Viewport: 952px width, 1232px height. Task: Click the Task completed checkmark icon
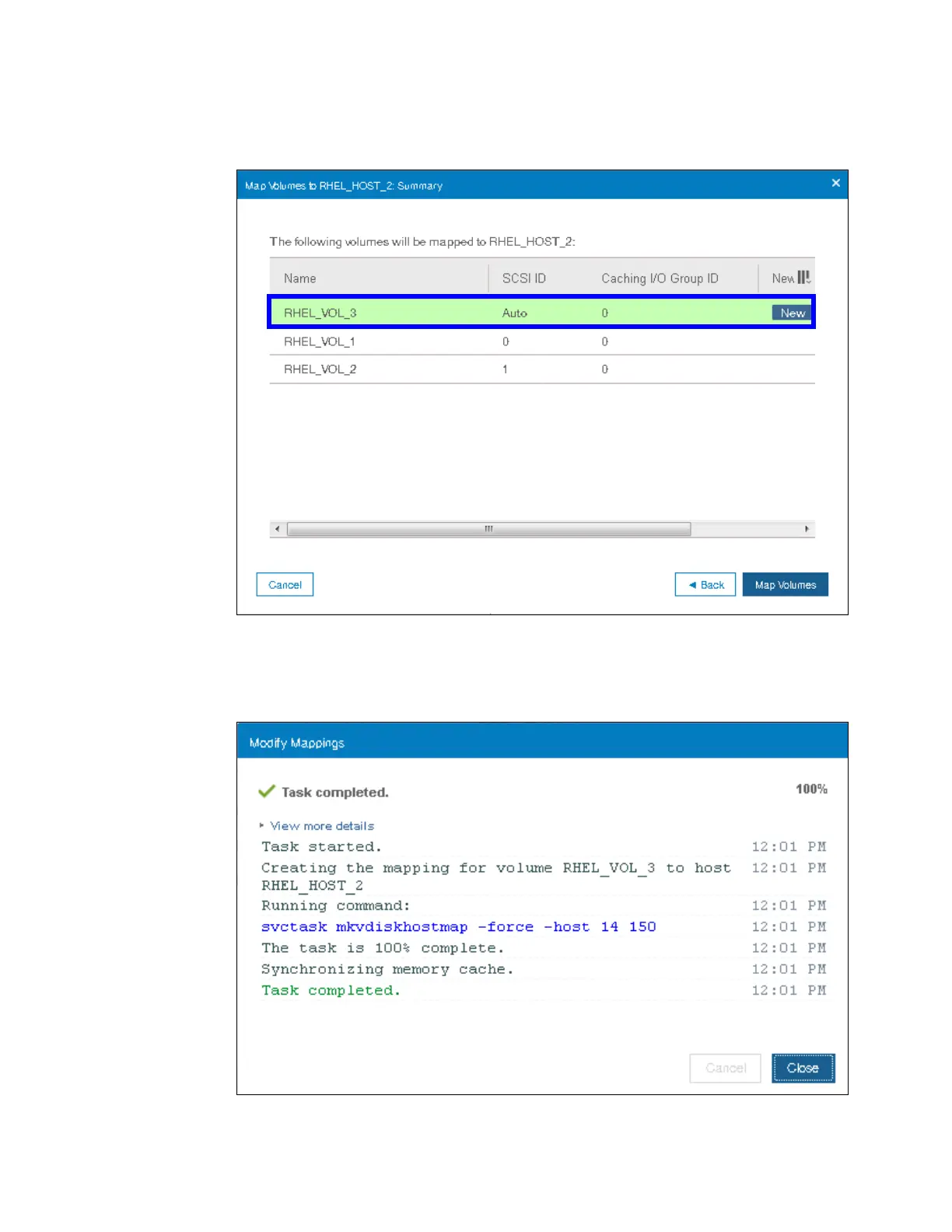(x=267, y=791)
